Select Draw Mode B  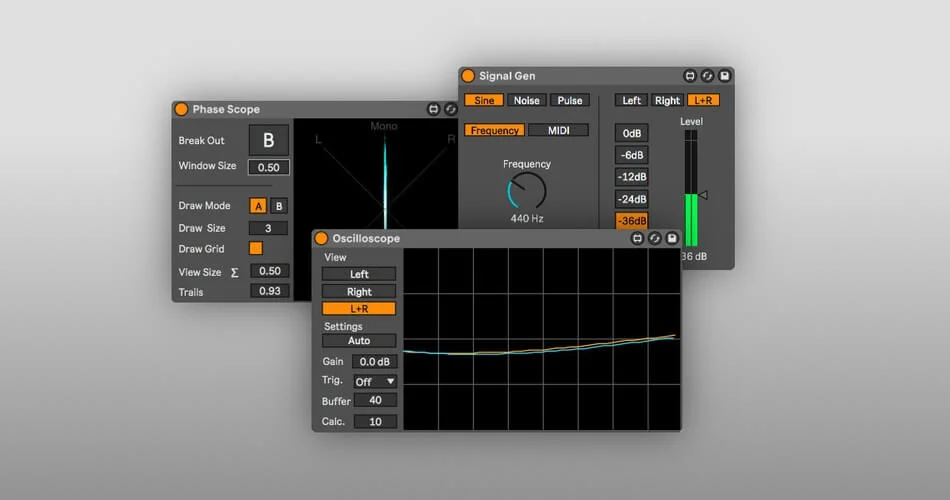279,206
